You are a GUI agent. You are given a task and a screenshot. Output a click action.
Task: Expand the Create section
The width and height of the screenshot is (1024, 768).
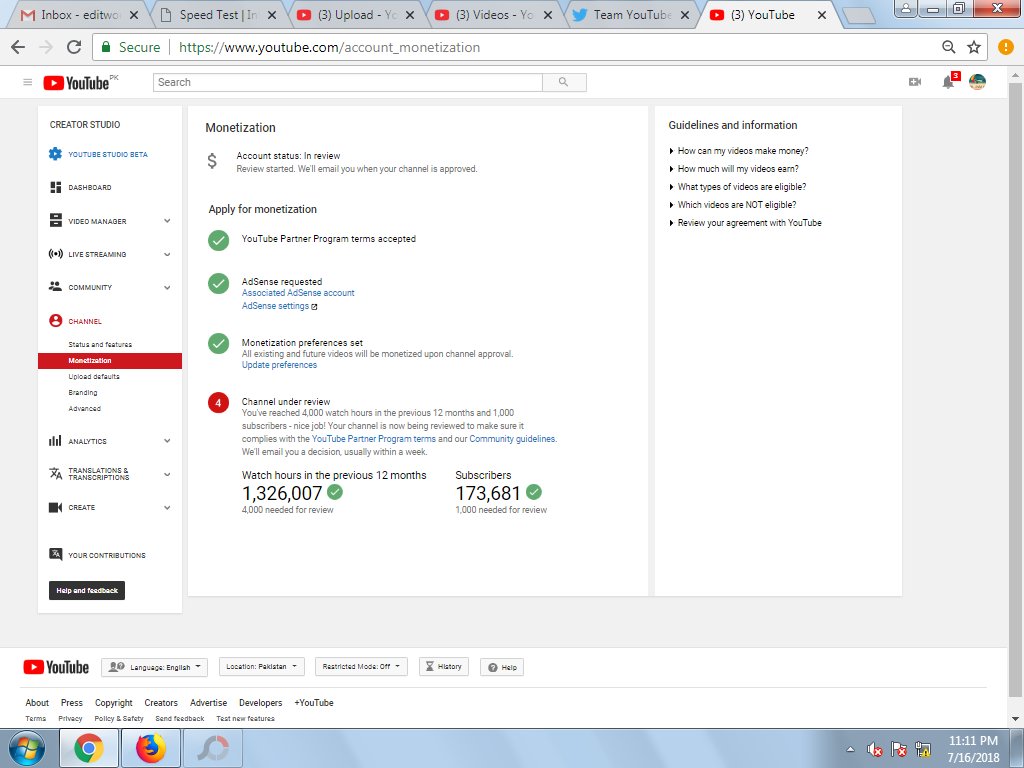167,507
